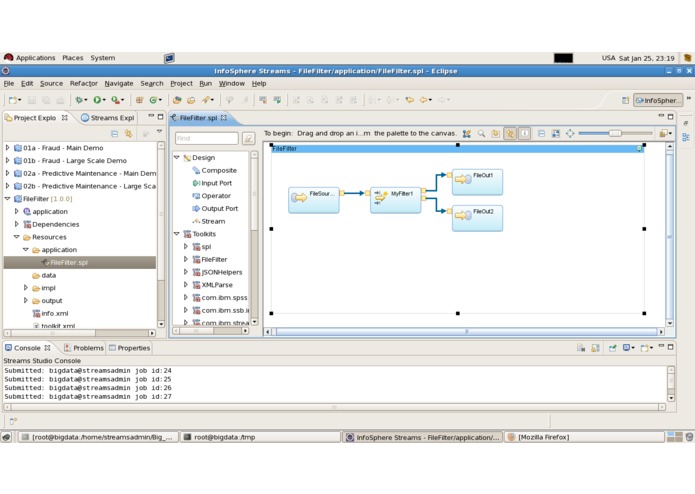The width and height of the screenshot is (695, 494).
Task: Open the Project Explorer view menu dropdown
Action: tap(159, 132)
